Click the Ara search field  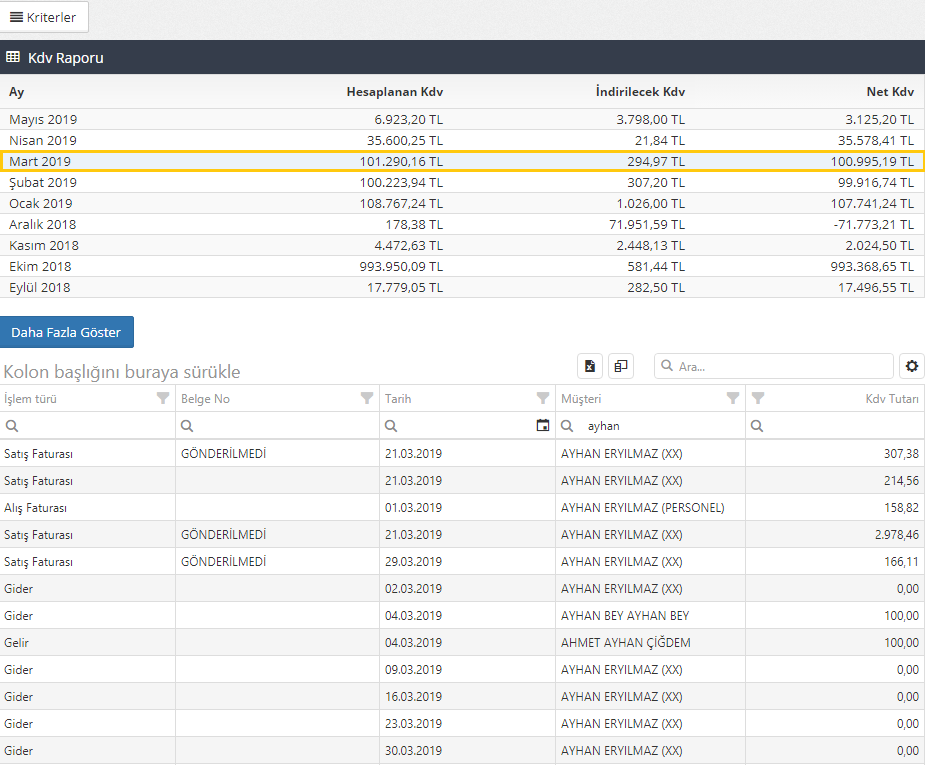[x=780, y=366]
